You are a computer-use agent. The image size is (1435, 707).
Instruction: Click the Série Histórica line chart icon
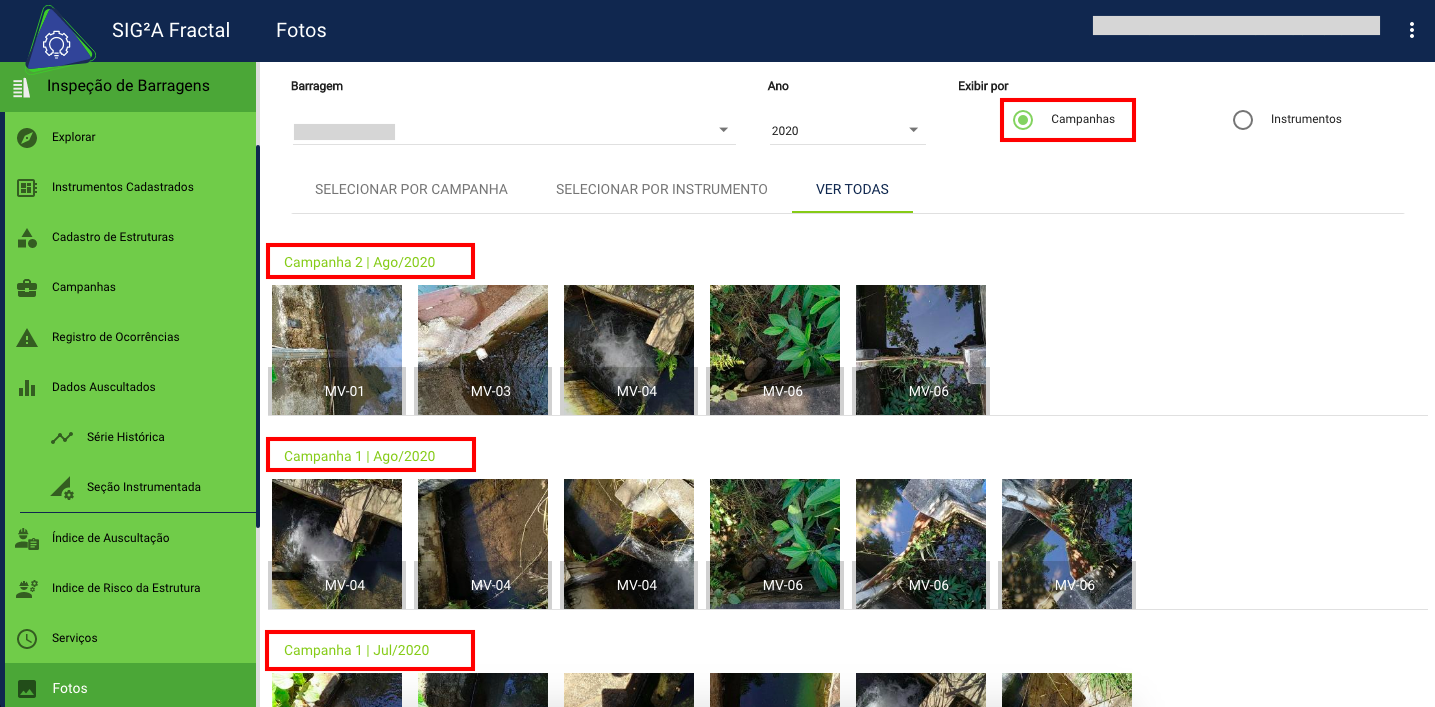point(62,437)
